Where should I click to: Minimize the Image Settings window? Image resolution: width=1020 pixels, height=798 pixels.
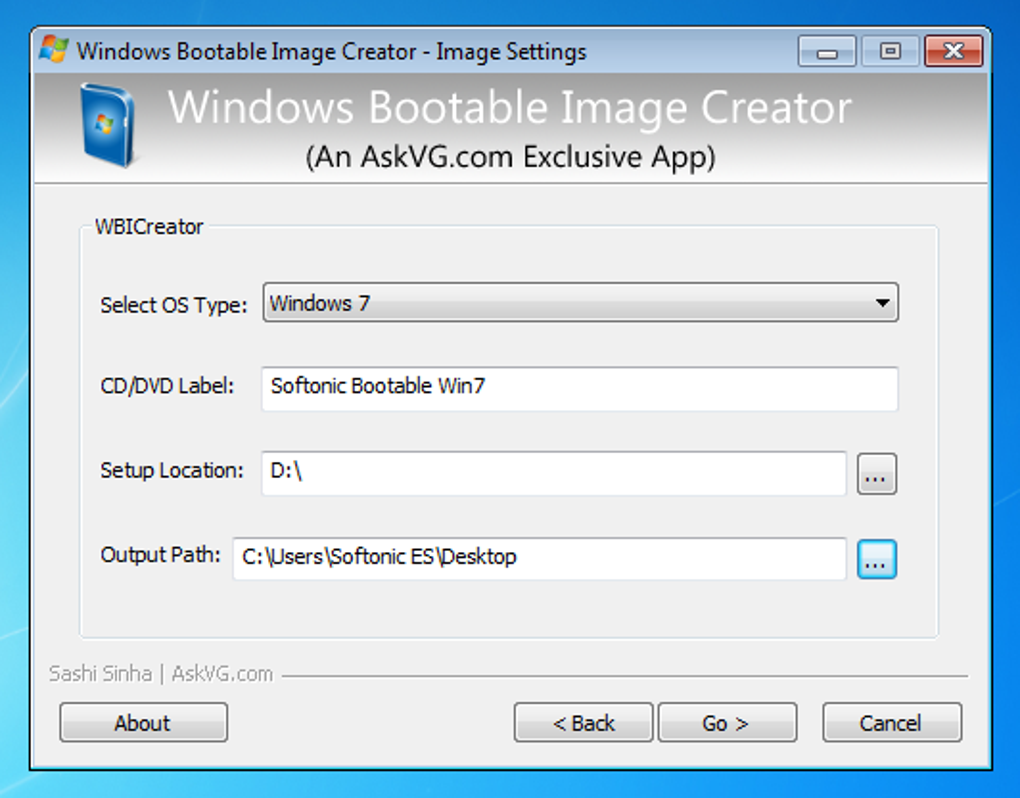point(827,51)
